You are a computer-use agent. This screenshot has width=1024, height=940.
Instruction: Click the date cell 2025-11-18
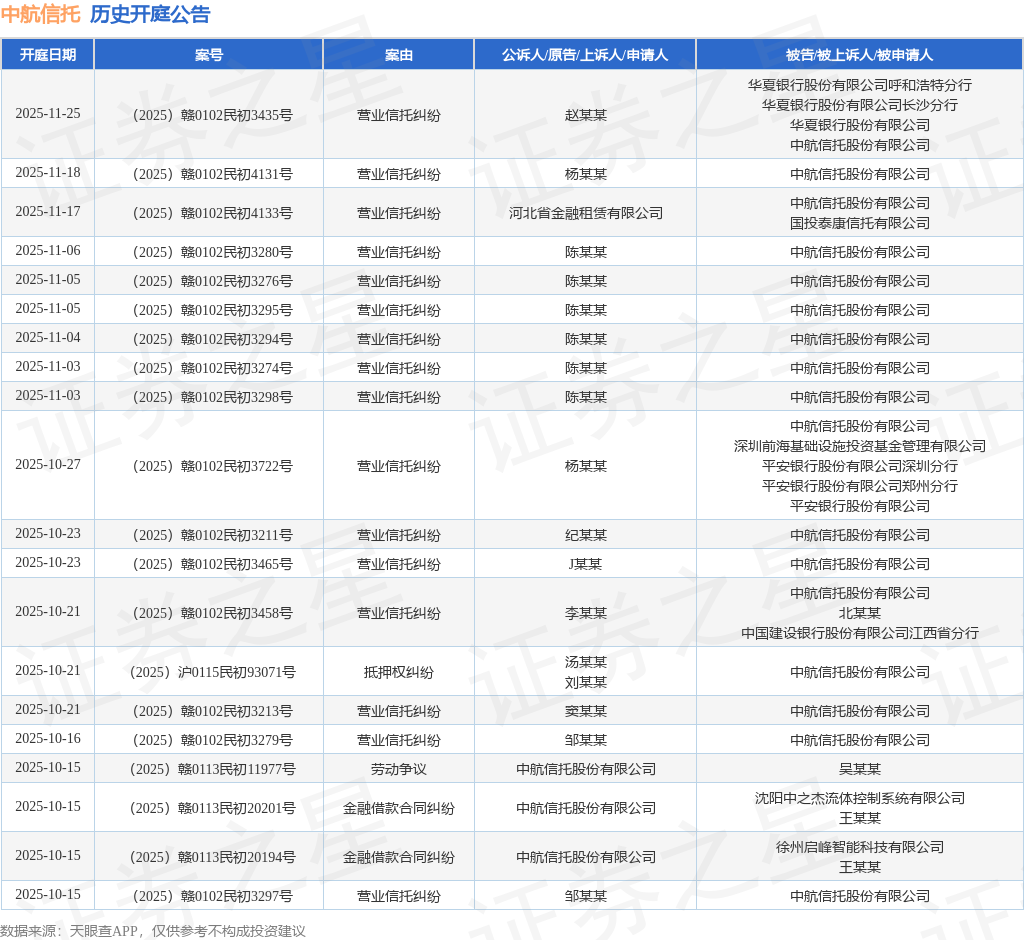pos(48,172)
